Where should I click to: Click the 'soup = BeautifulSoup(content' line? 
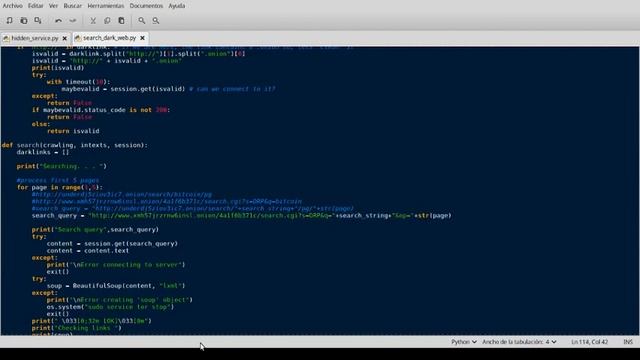point(116,286)
